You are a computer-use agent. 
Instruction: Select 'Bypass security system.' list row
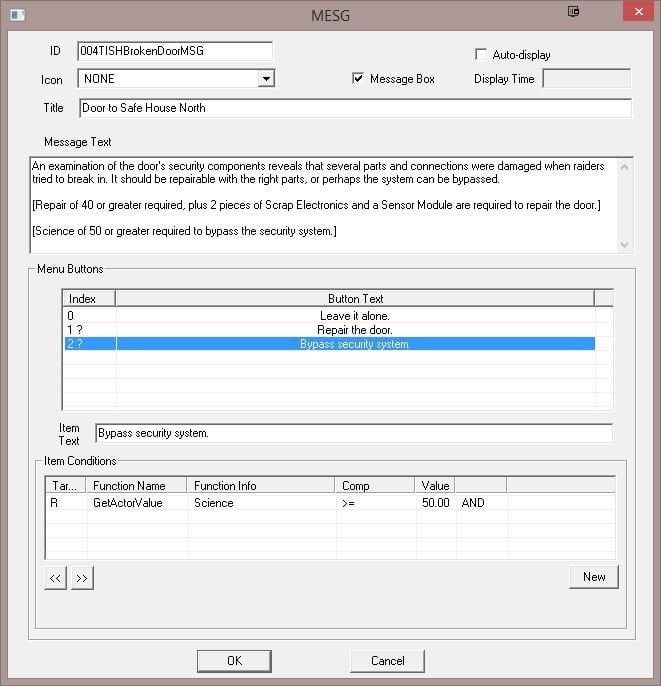[354, 344]
